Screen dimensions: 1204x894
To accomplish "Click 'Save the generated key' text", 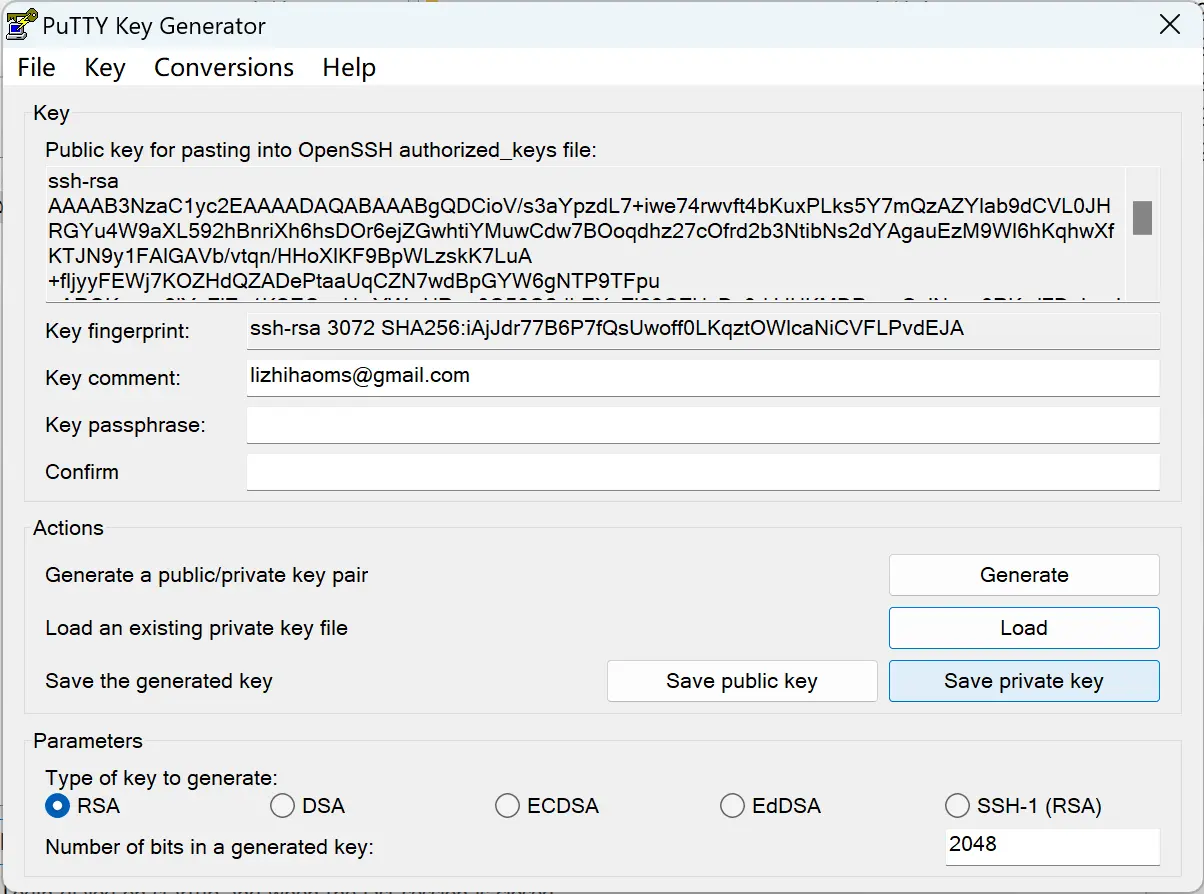I will pyautogui.click(x=159, y=681).
